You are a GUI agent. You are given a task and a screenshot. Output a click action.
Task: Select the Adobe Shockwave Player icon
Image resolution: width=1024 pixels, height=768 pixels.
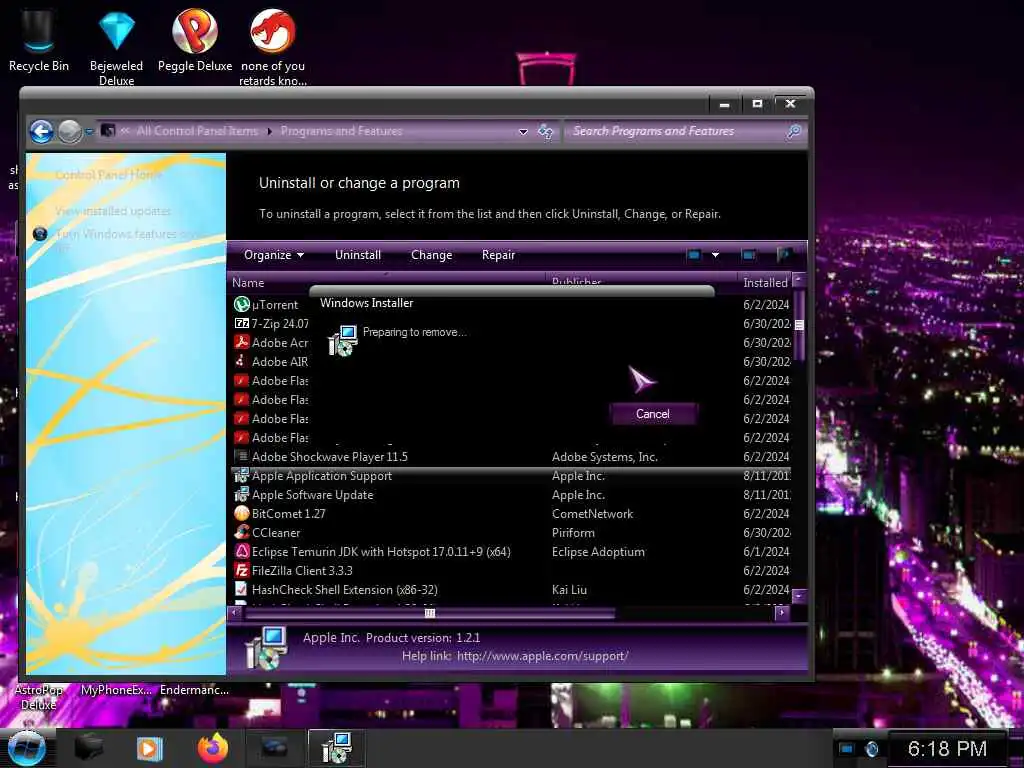242,456
